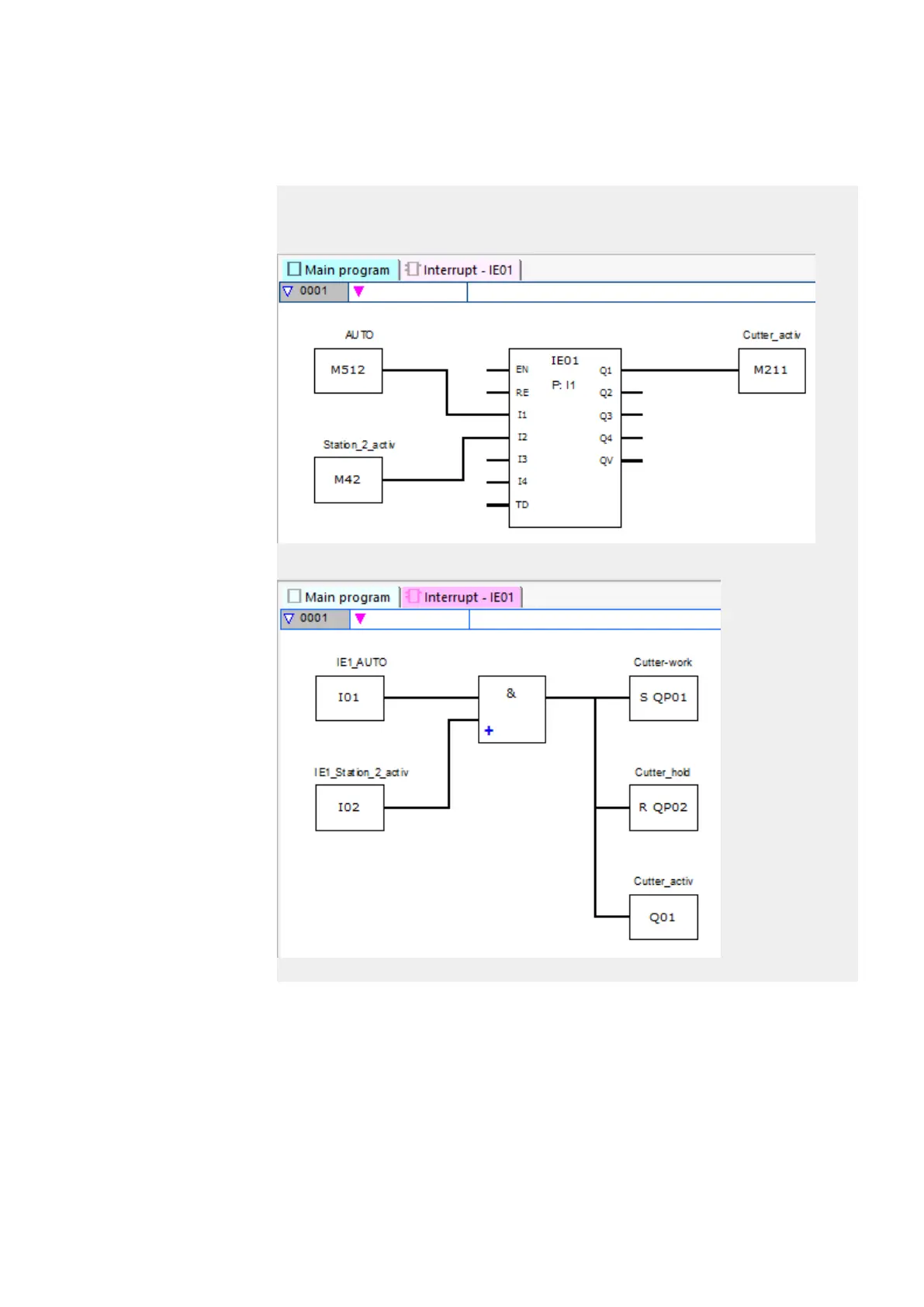The height and width of the screenshot is (1307, 924).
Task: Click the pink interrupt icon on the lower IE01 tab
Action: coord(413,596)
